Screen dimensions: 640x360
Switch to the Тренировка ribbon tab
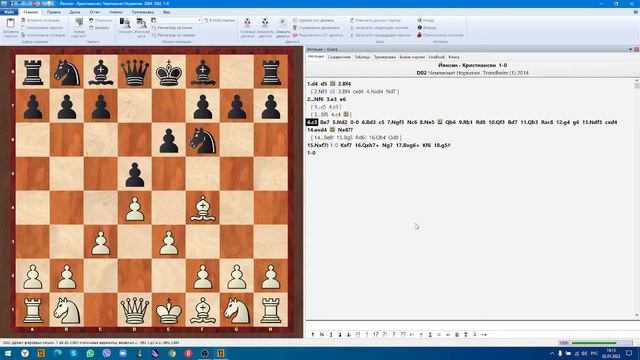142,12
